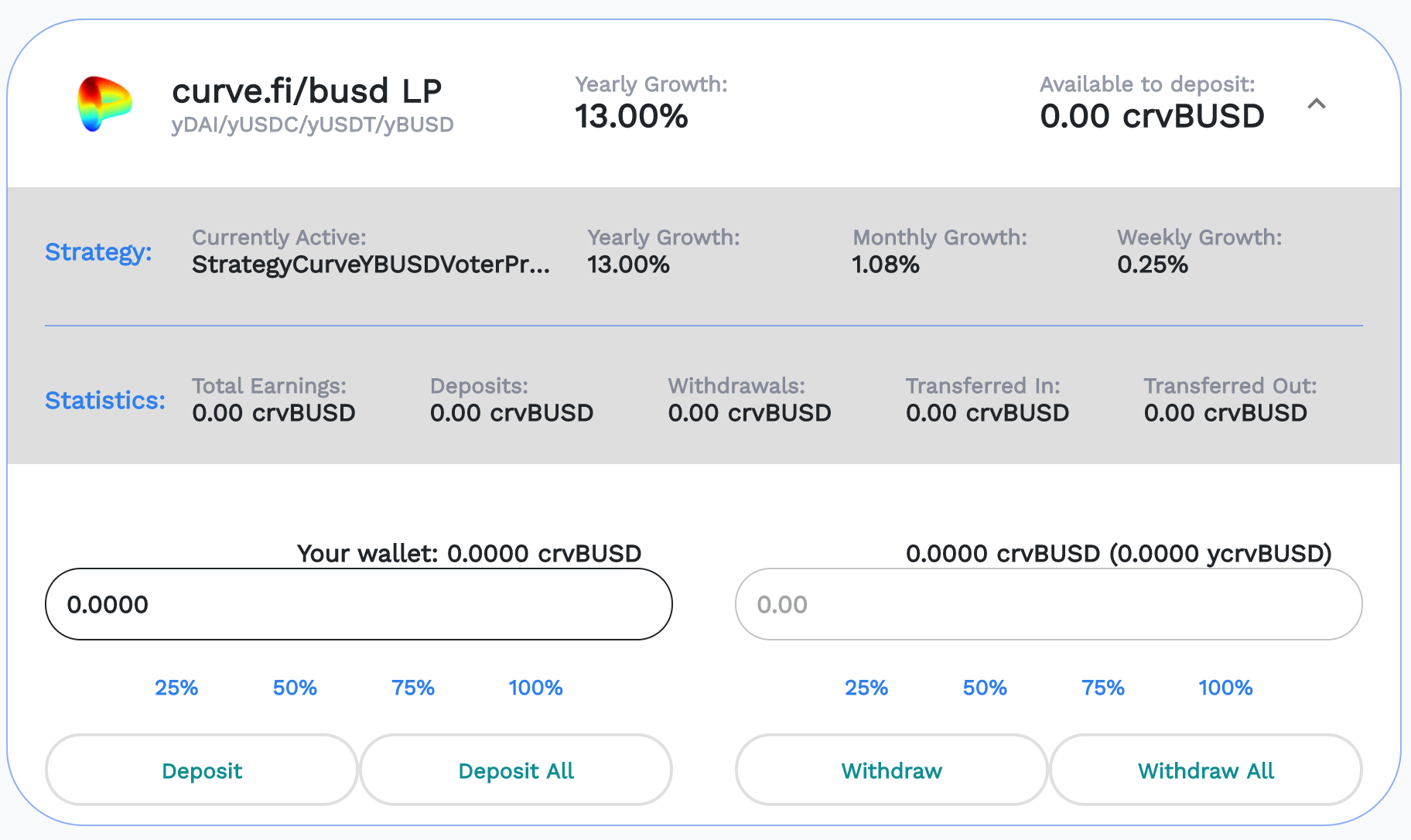The height and width of the screenshot is (840, 1411).
Task: Click Your wallet: 0.0000 crvBUSD balance
Action: click(470, 554)
